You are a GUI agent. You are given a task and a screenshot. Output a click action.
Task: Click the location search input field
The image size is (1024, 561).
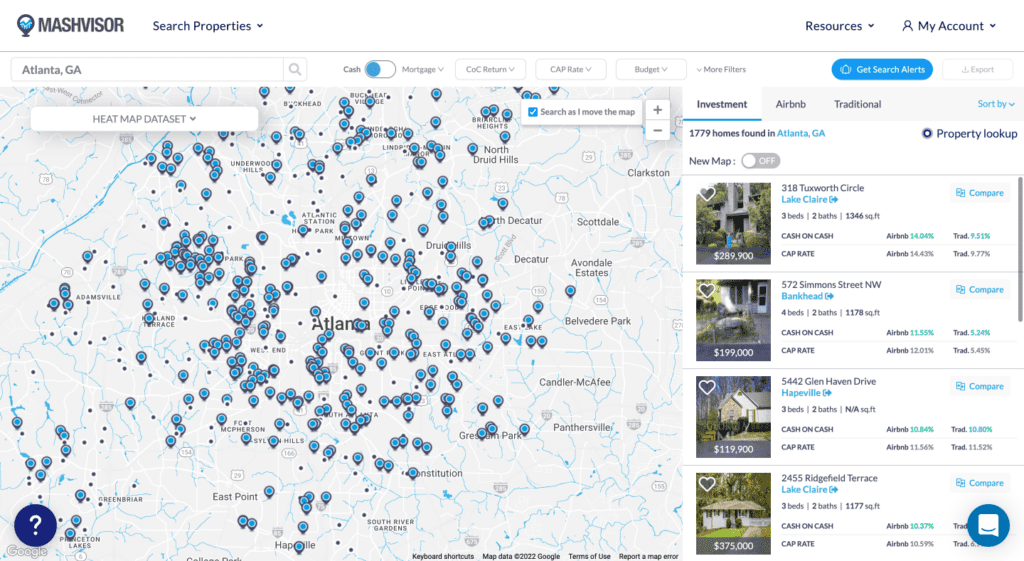click(147, 69)
